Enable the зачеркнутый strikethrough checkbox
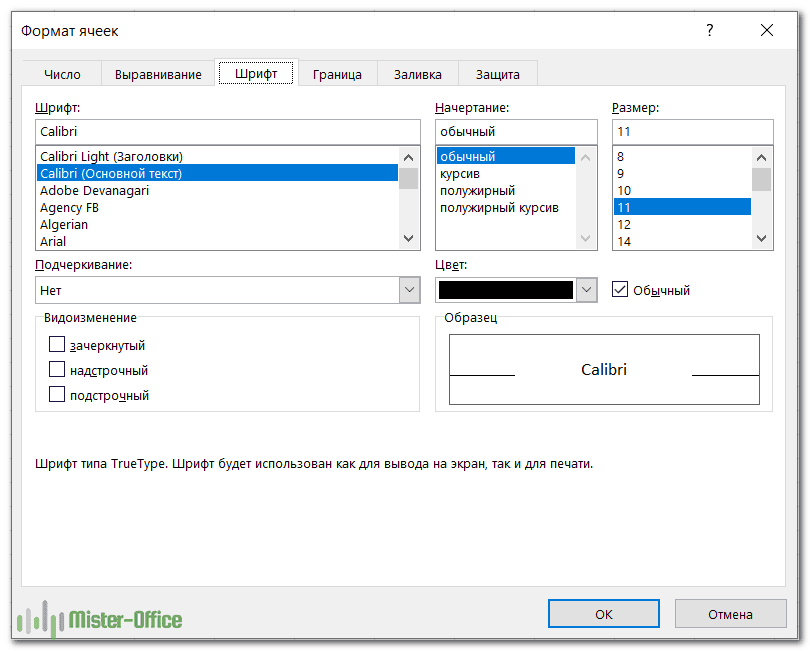This screenshot has width=810, height=651. pos(57,345)
